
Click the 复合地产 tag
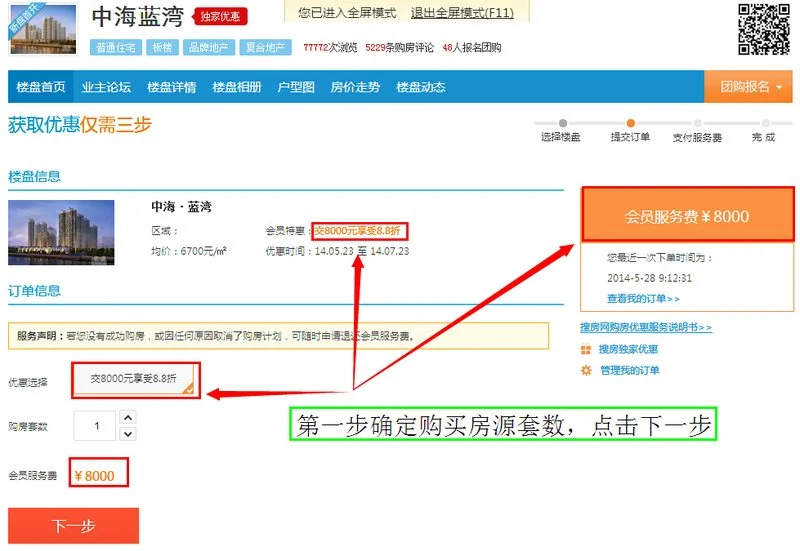tap(265, 47)
